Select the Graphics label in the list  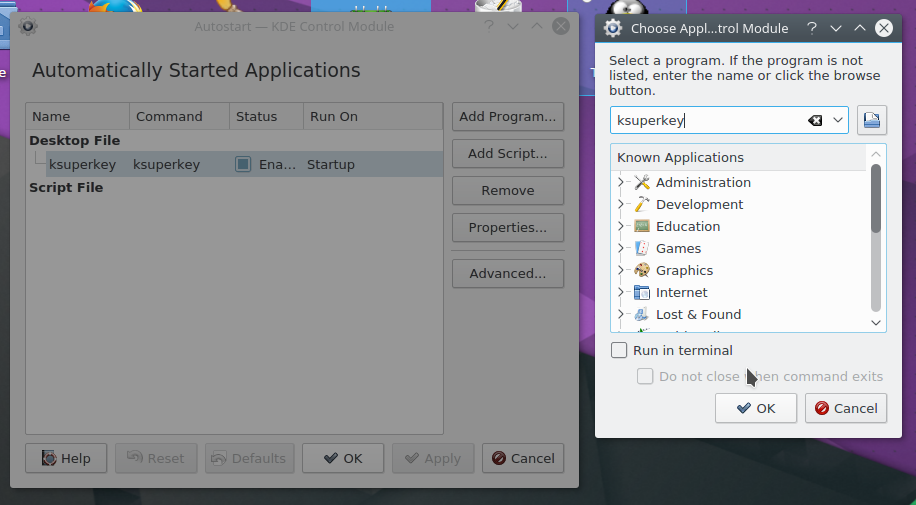click(x=684, y=271)
